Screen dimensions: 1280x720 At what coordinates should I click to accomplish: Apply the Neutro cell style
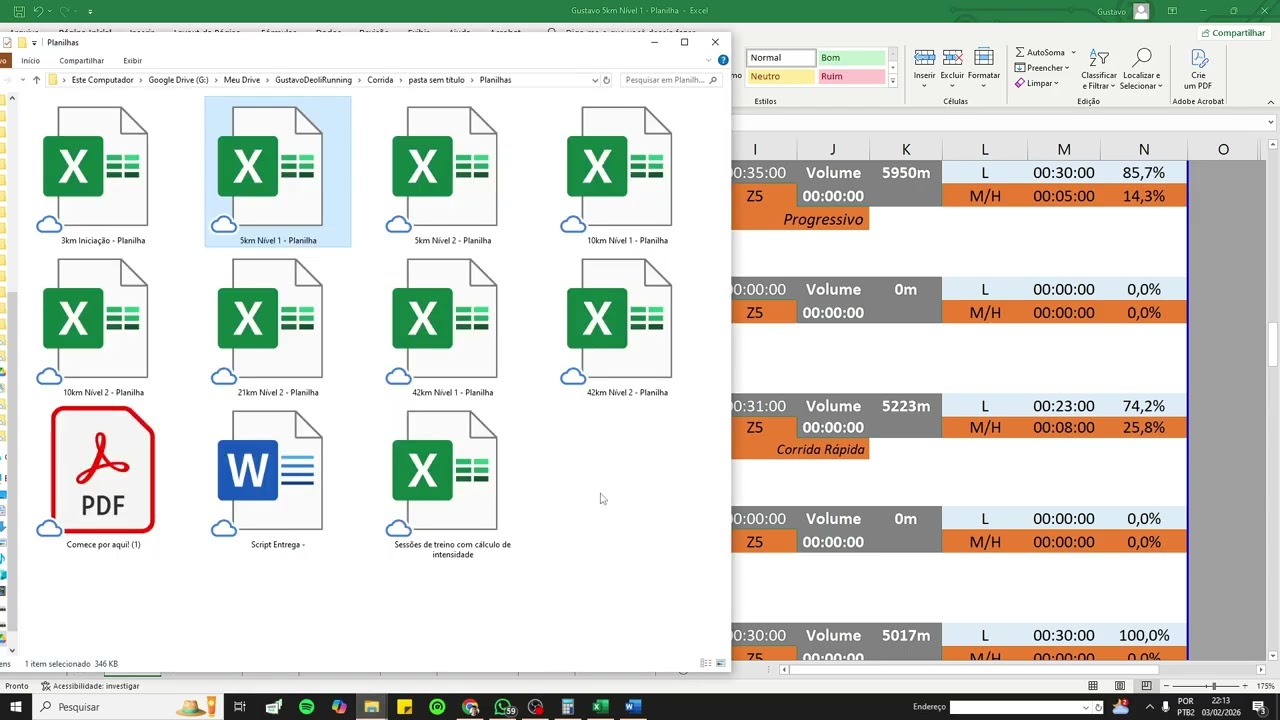click(781, 76)
